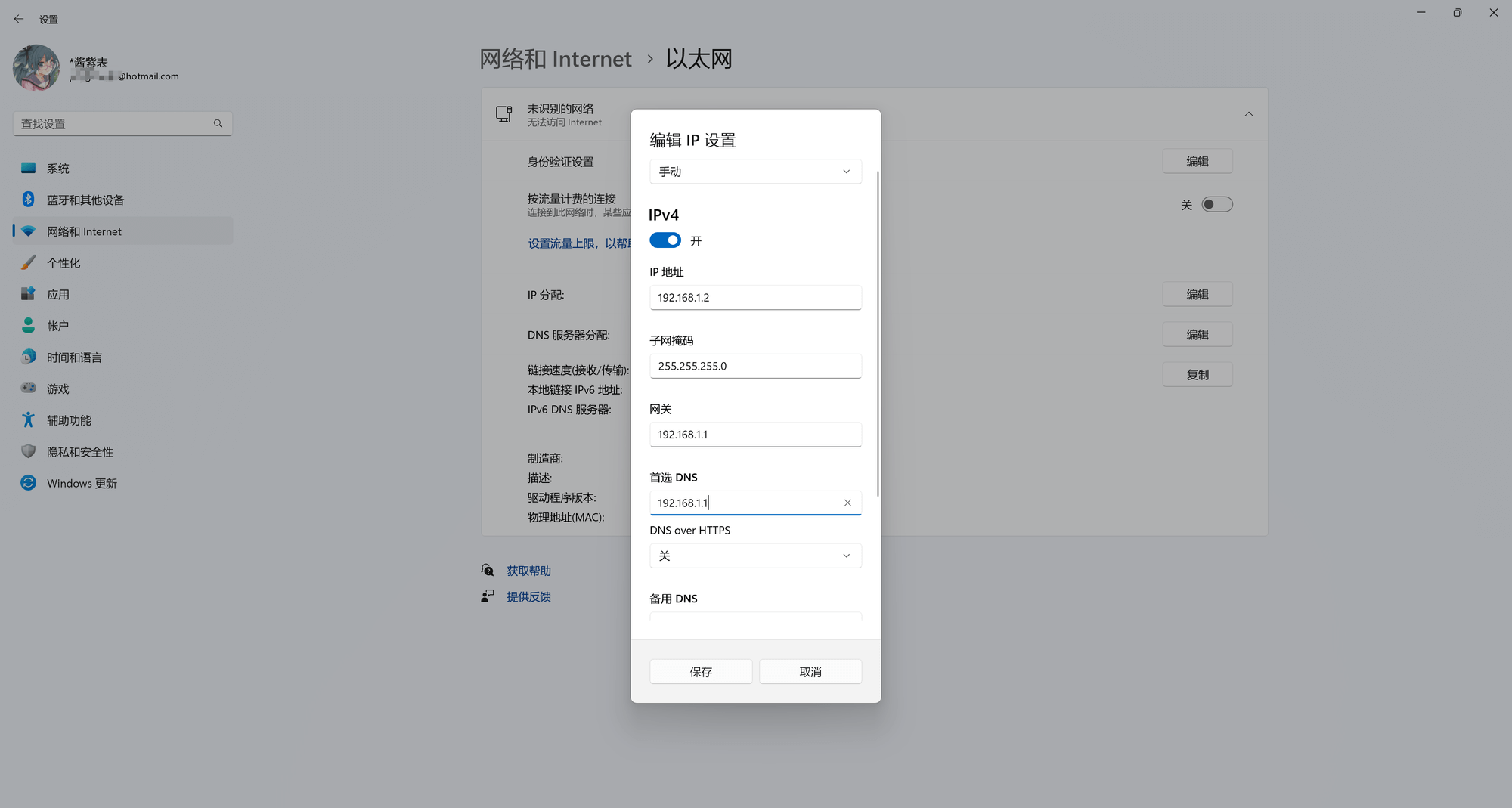This screenshot has width=1512, height=808.
Task: Open the 手动 IP assignment dropdown
Action: click(x=755, y=172)
